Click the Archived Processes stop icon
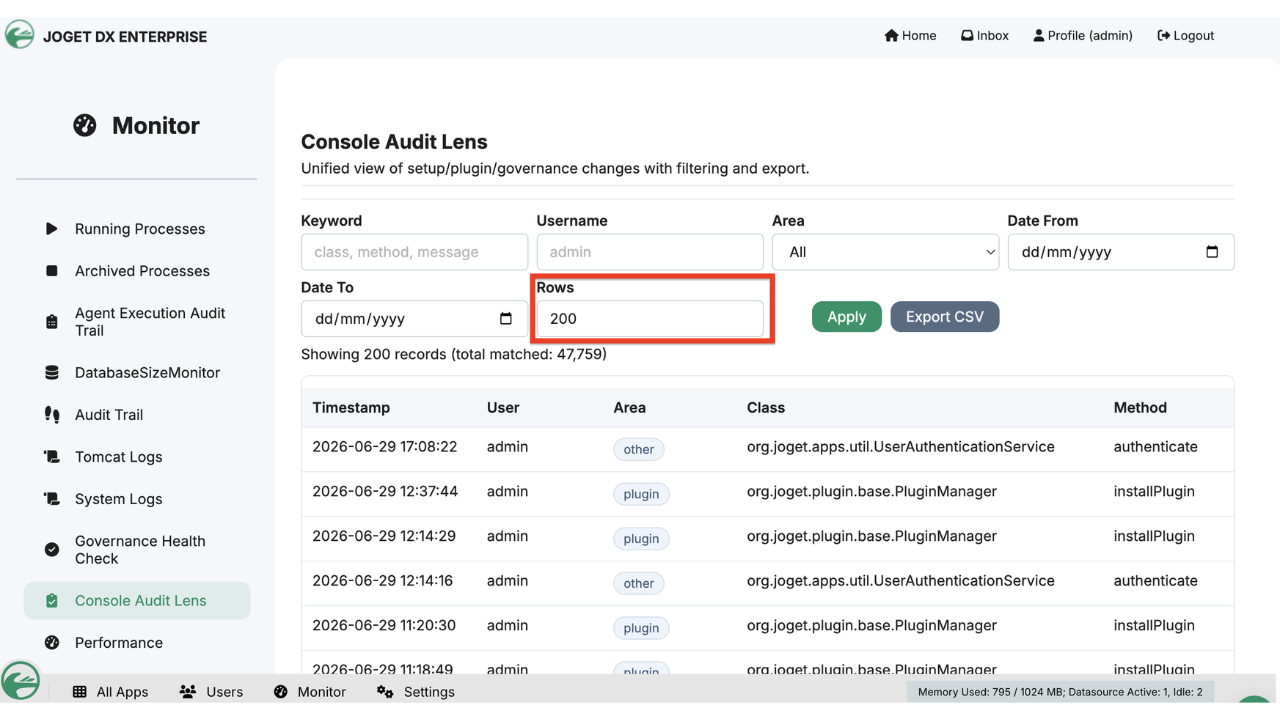Viewport: 1280px width, 720px height. click(52, 271)
